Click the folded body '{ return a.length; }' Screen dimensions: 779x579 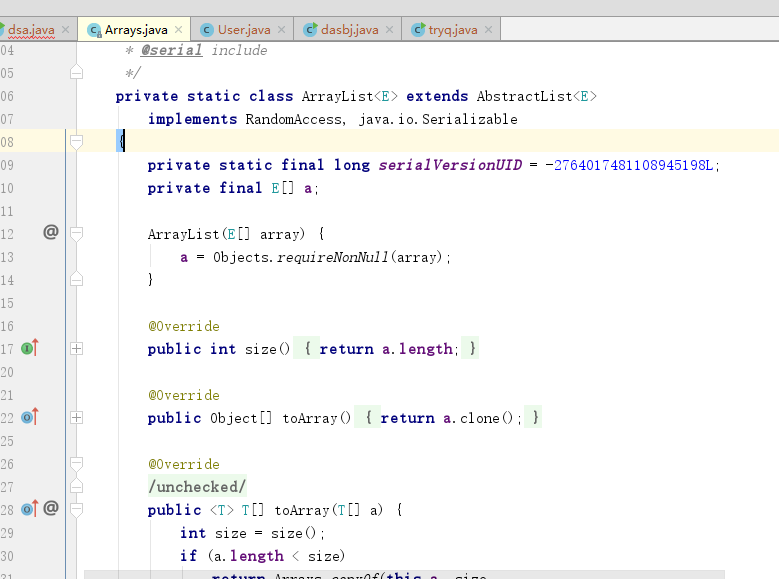pyautogui.click(x=386, y=348)
